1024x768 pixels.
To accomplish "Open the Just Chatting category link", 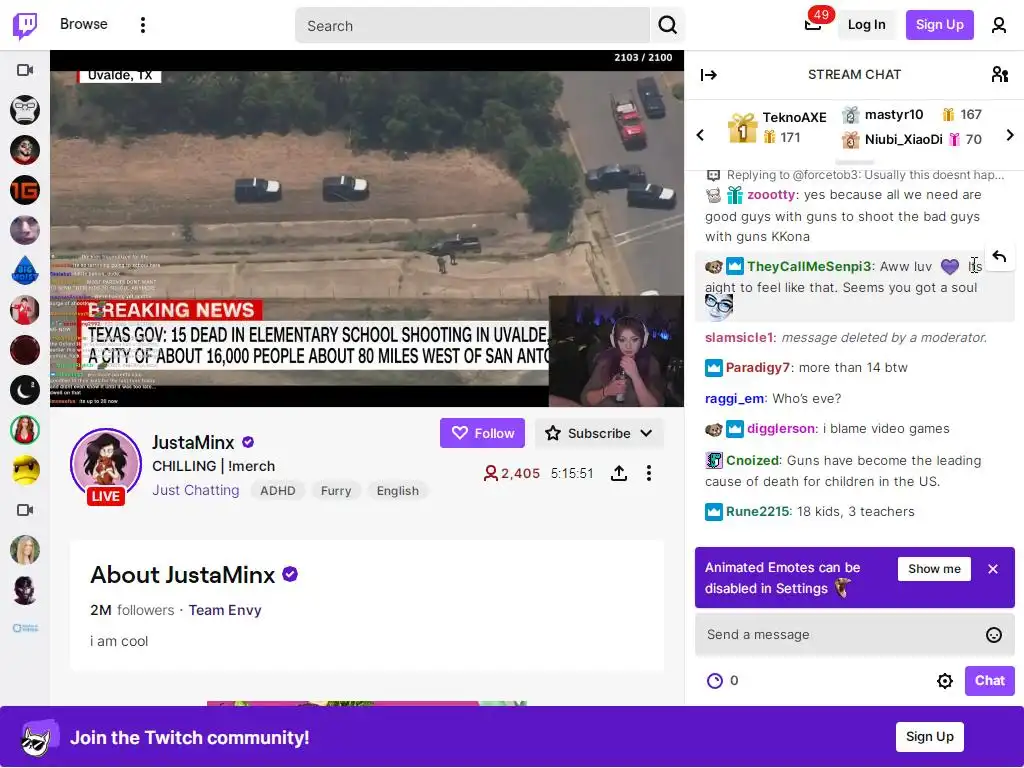I will pyautogui.click(x=195, y=490).
